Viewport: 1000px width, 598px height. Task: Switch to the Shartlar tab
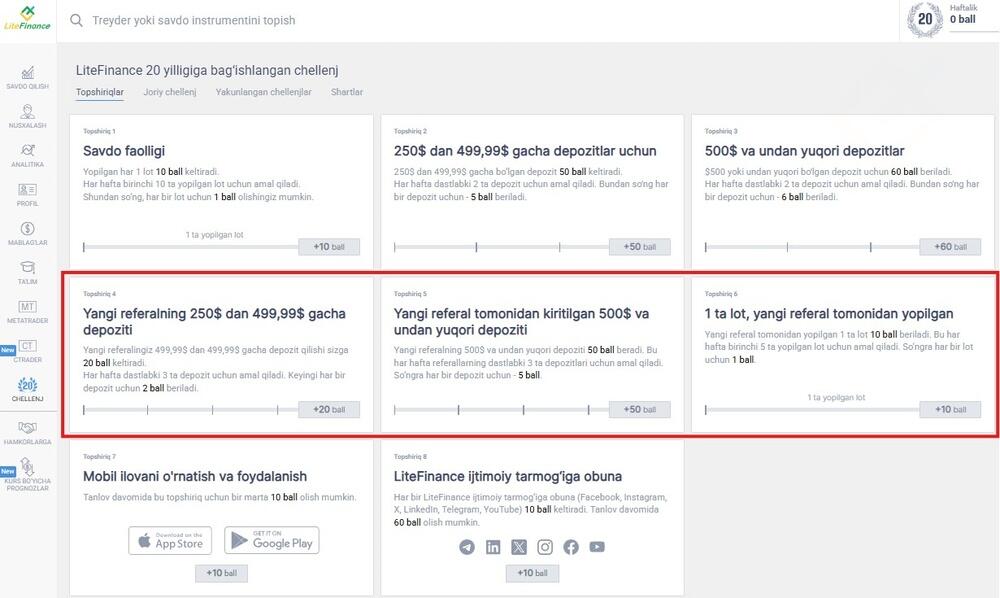347,91
